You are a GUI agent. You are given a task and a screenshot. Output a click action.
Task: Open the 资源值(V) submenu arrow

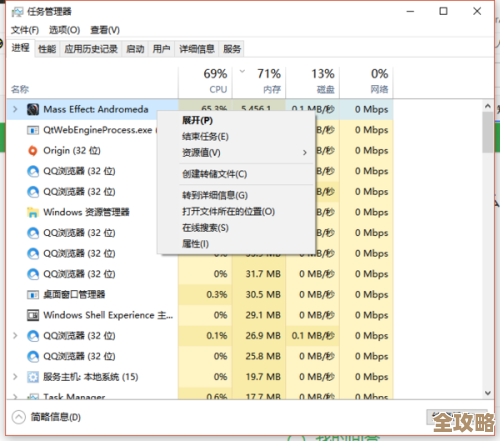(x=304, y=153)
